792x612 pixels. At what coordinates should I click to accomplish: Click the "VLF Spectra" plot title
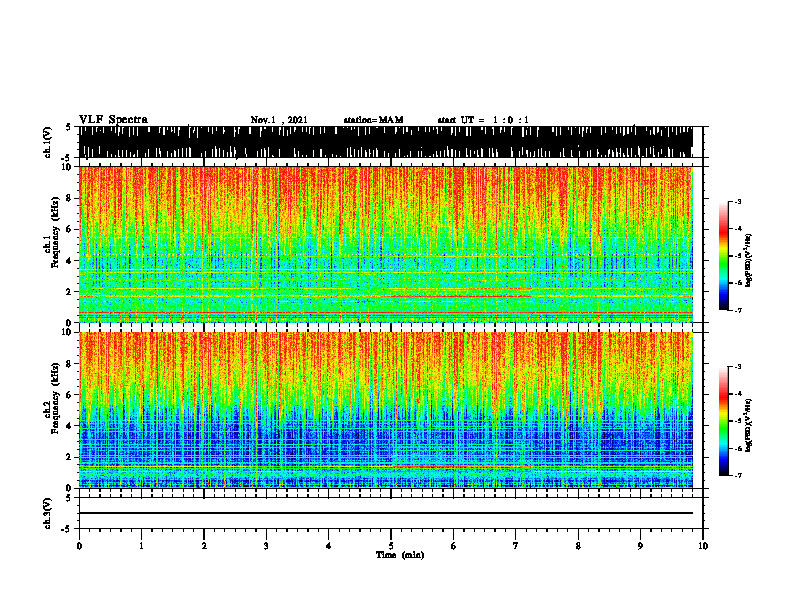pyautogui.click(x=113, y=119)
